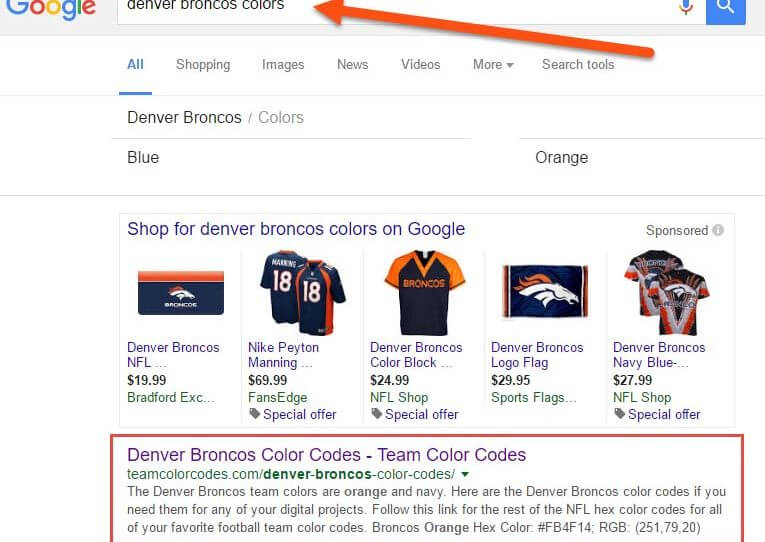Select the Peyton Manning jersey thumbnail
Screen dimensions: 765x542
click(x=302, y=293)
